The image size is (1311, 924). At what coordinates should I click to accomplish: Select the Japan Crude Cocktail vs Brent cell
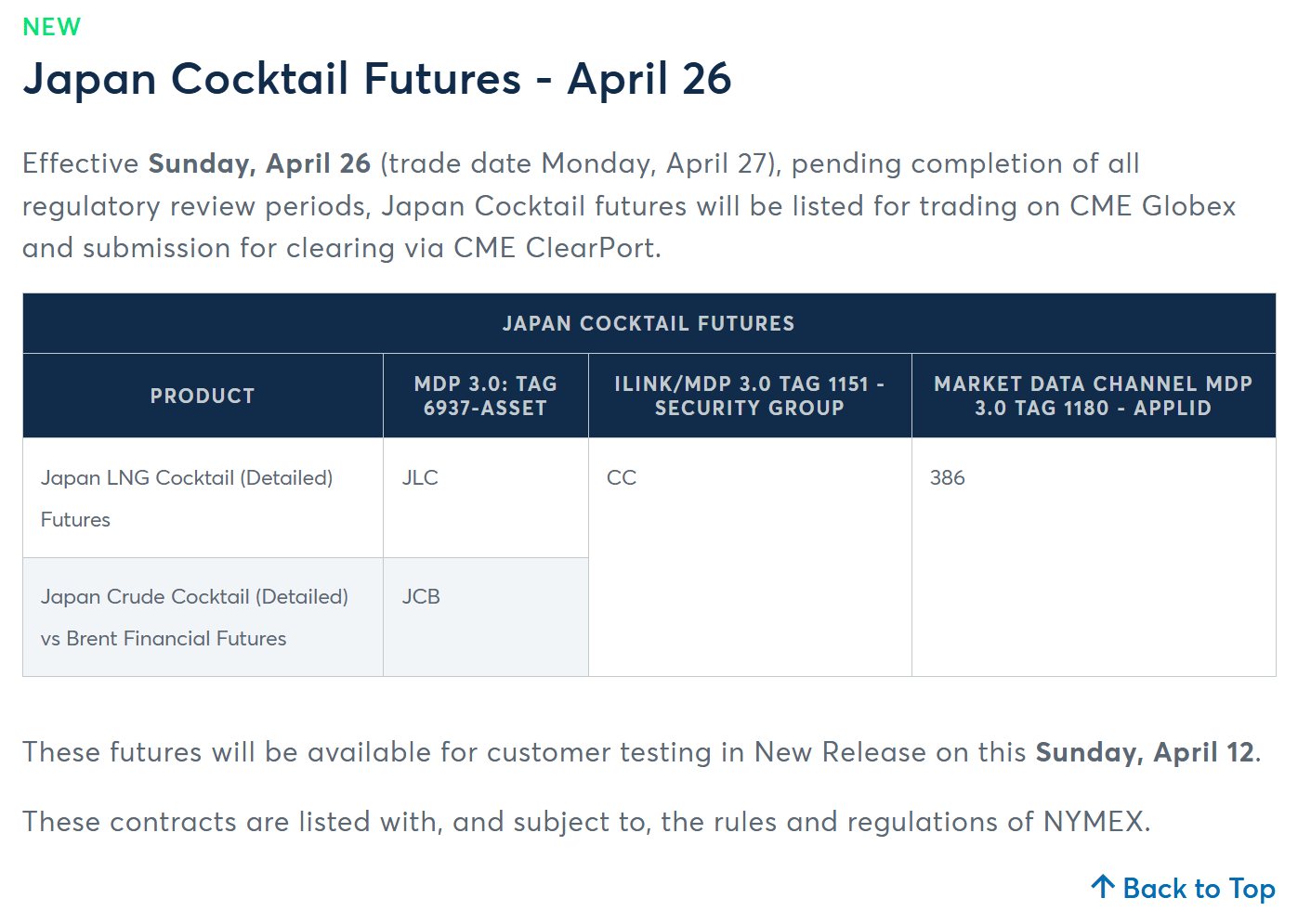tap(194, 617)
